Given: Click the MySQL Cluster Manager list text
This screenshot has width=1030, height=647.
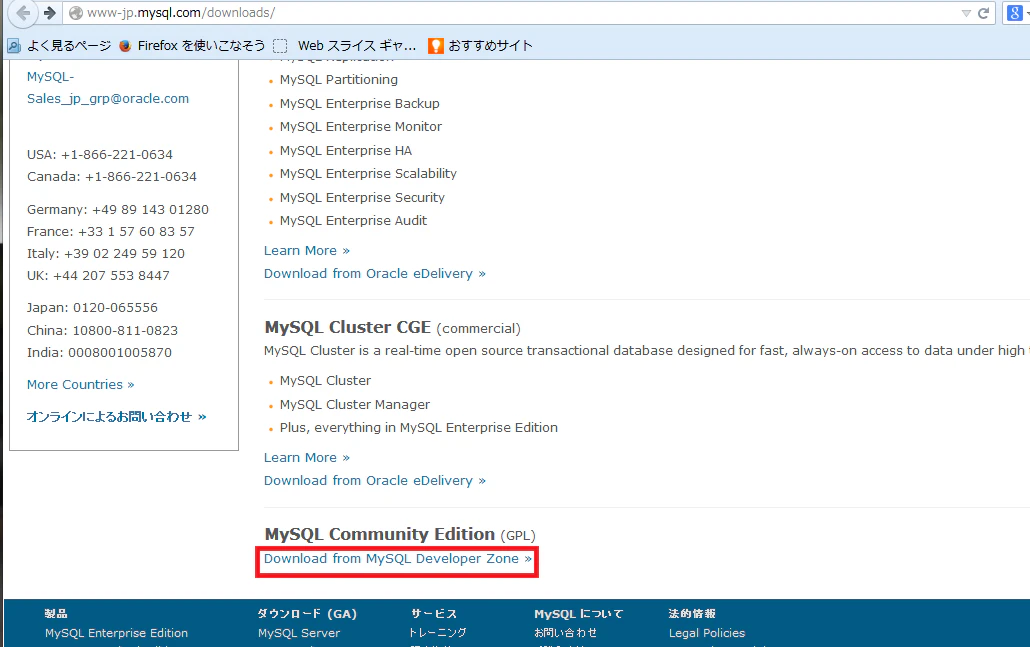Looking at the screenshot, I should tap(355, 404).
